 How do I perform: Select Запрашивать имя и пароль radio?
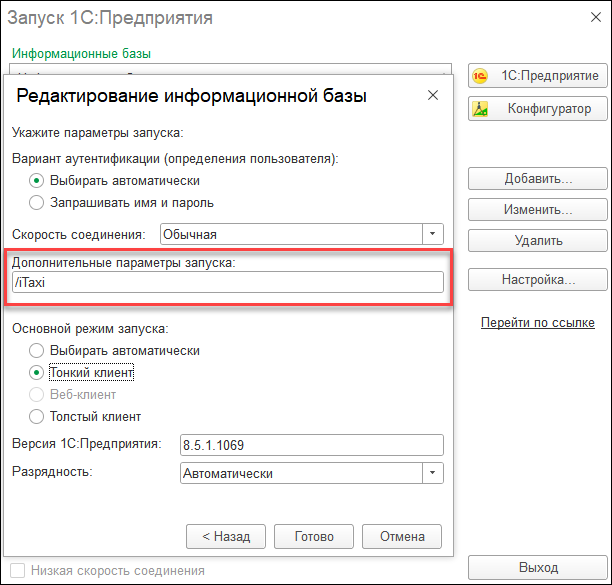(x=36, y=203)
